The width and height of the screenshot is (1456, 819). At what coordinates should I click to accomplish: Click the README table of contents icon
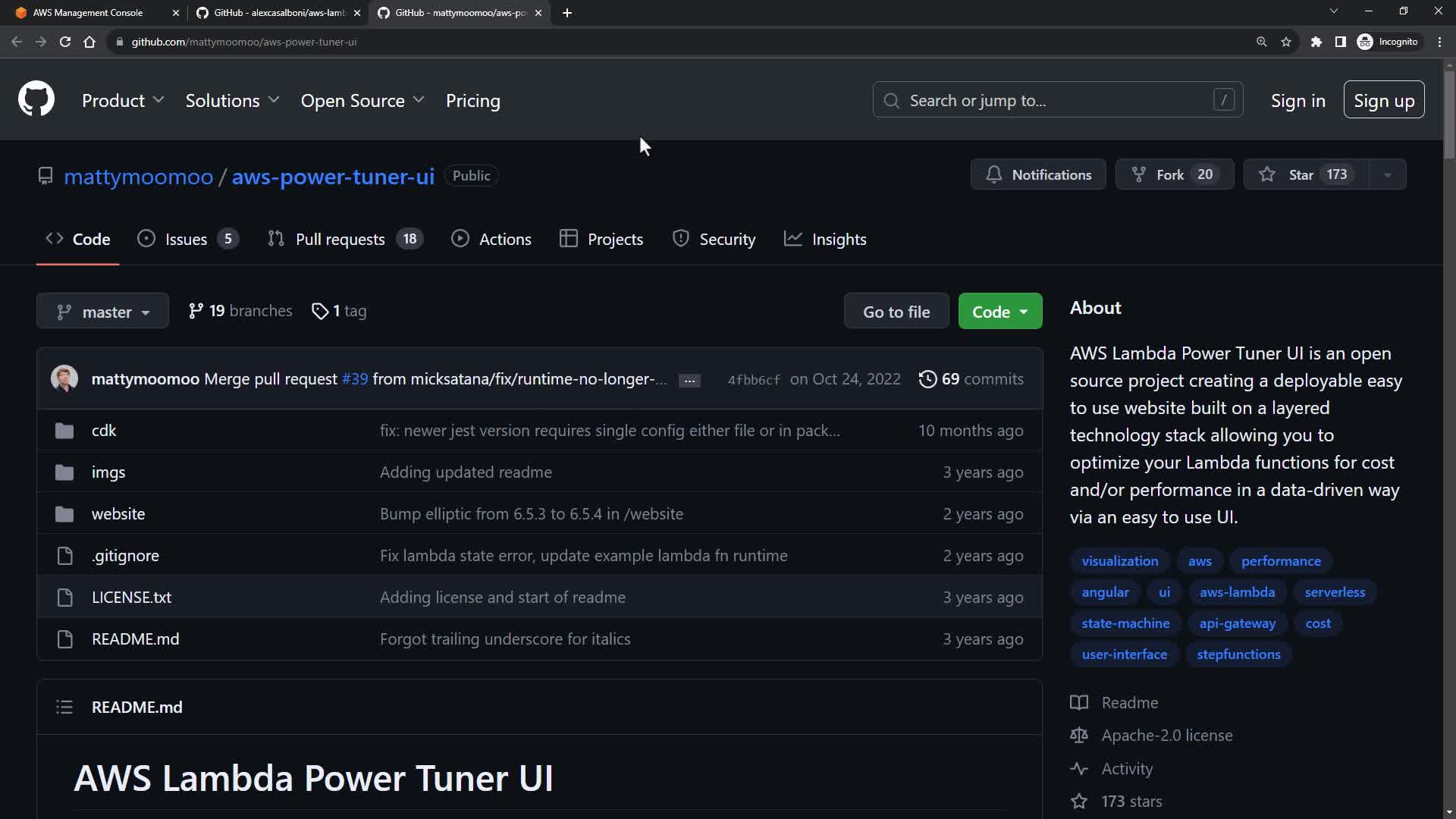64,708
